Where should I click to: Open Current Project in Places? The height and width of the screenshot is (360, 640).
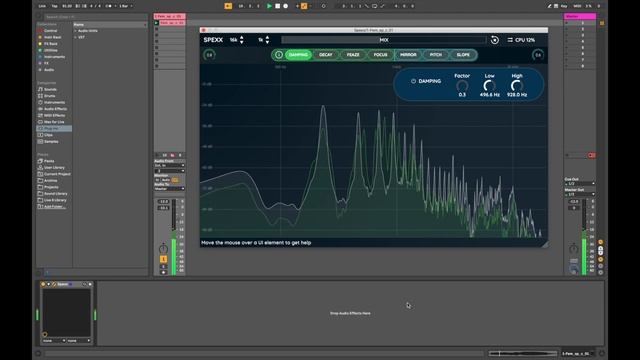[x=57, y=174]
